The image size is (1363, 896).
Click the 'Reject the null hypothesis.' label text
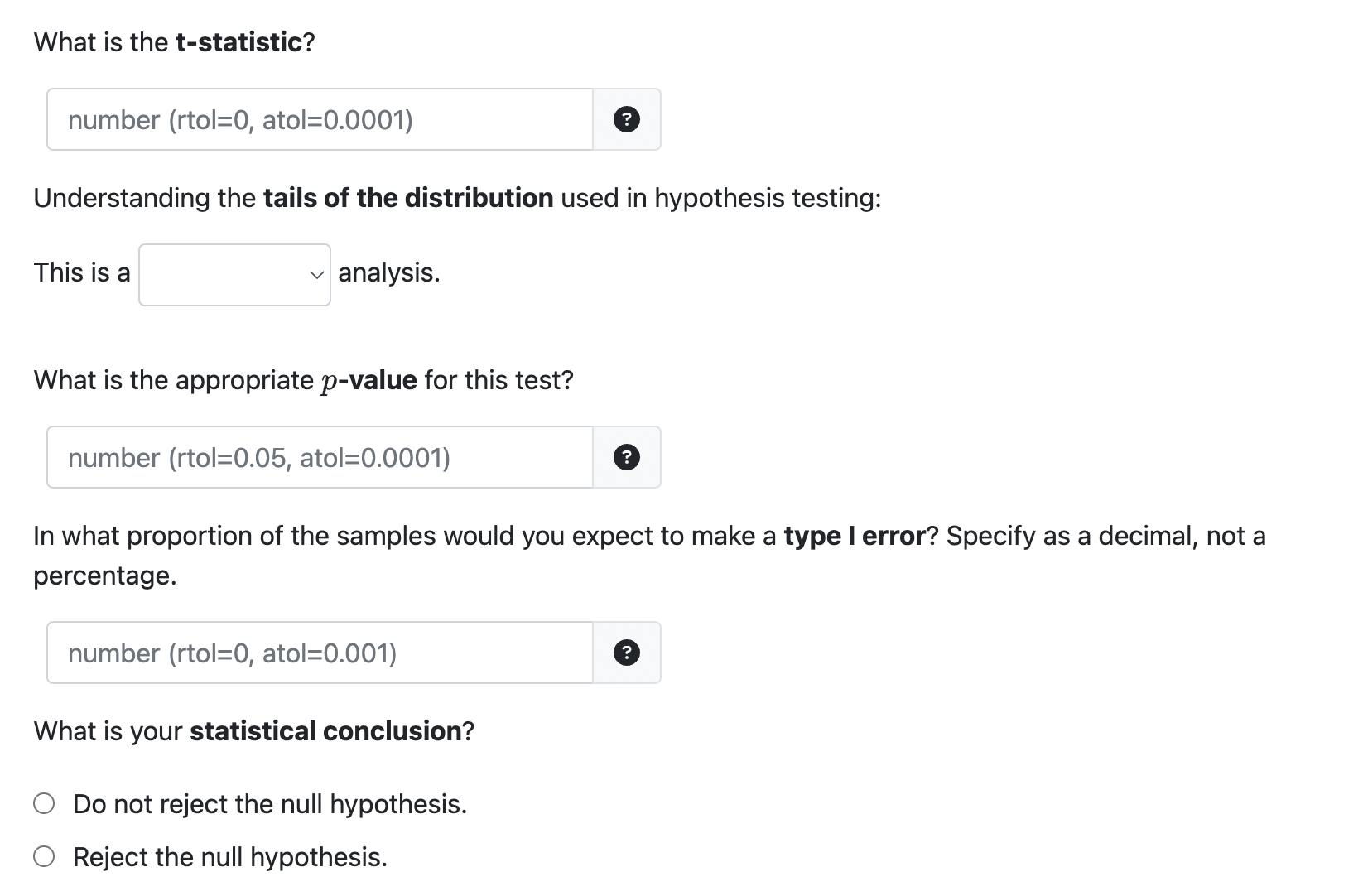click(x=230, y=857)
